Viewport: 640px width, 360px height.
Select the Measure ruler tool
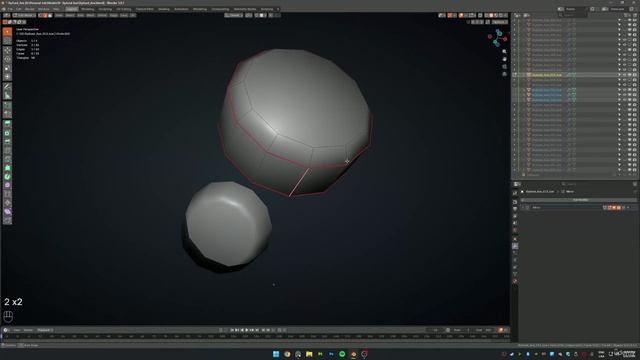[x=7, y=96]
